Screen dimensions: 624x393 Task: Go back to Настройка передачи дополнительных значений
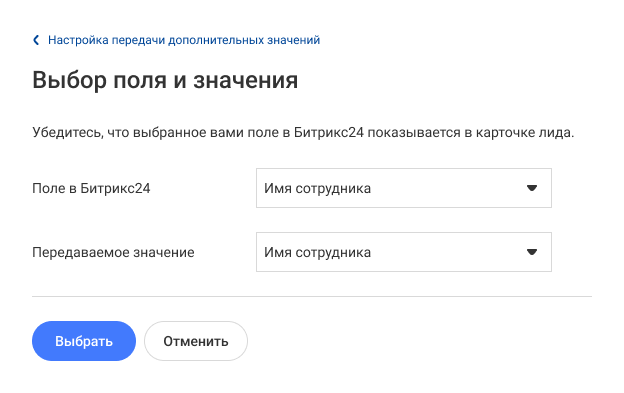point(184,40)
